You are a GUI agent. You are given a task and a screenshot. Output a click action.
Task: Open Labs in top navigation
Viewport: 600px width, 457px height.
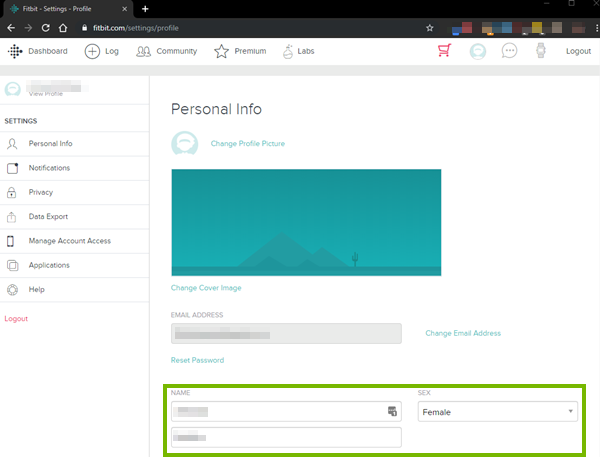point(306,51)
